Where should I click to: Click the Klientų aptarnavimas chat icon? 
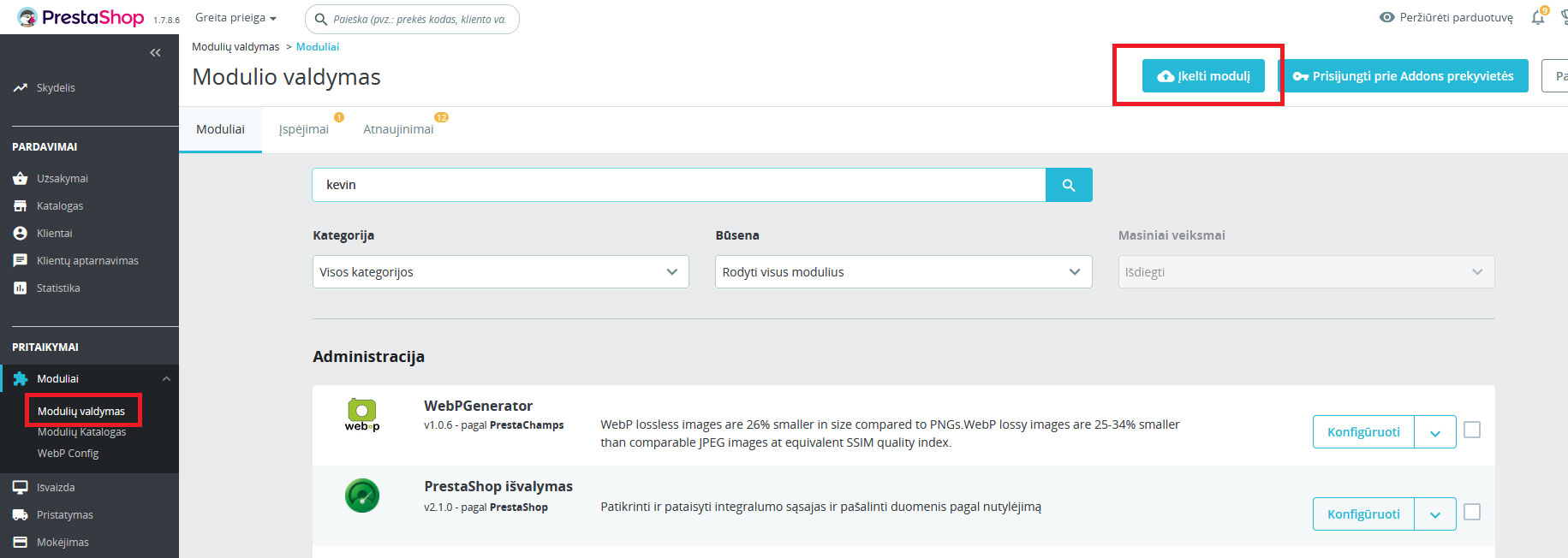pos(21,260)
